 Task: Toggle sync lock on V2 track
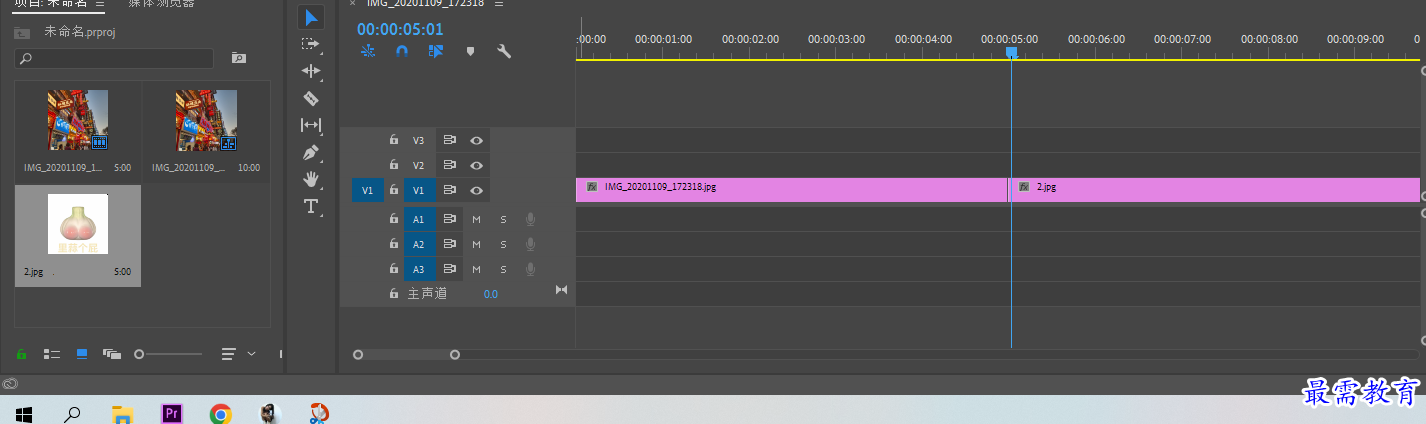[450, 165]
